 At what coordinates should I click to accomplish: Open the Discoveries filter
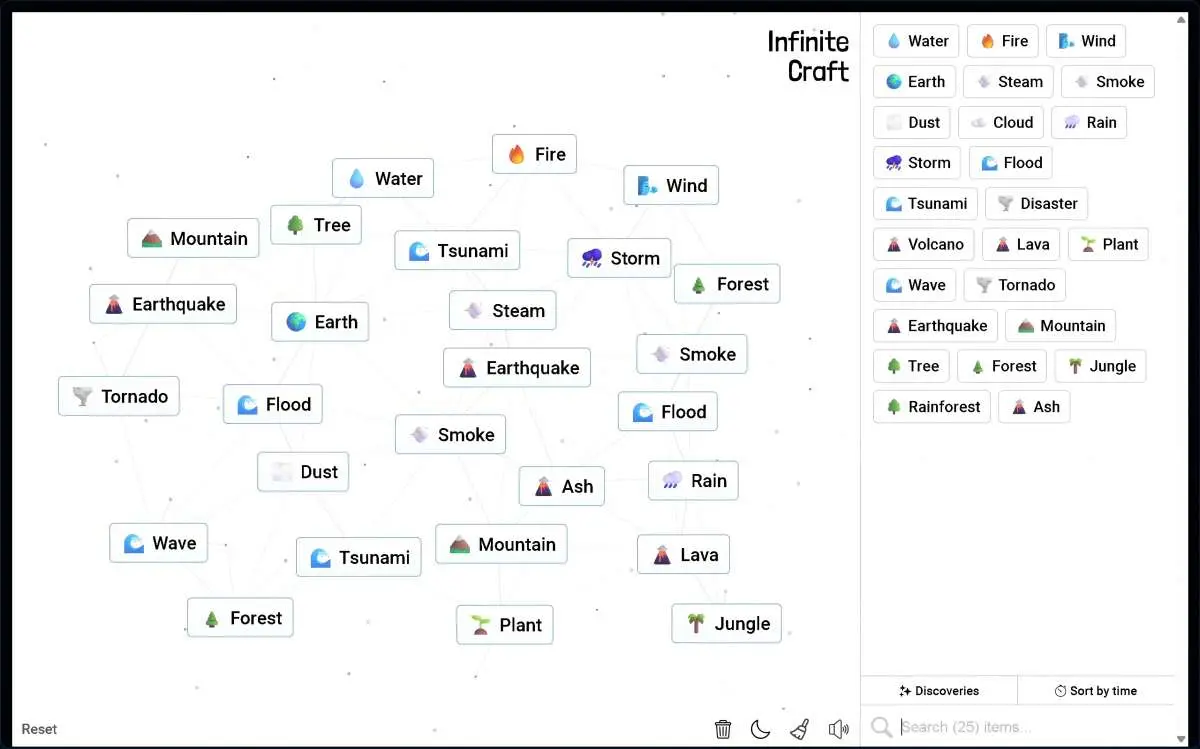(939, 691)
